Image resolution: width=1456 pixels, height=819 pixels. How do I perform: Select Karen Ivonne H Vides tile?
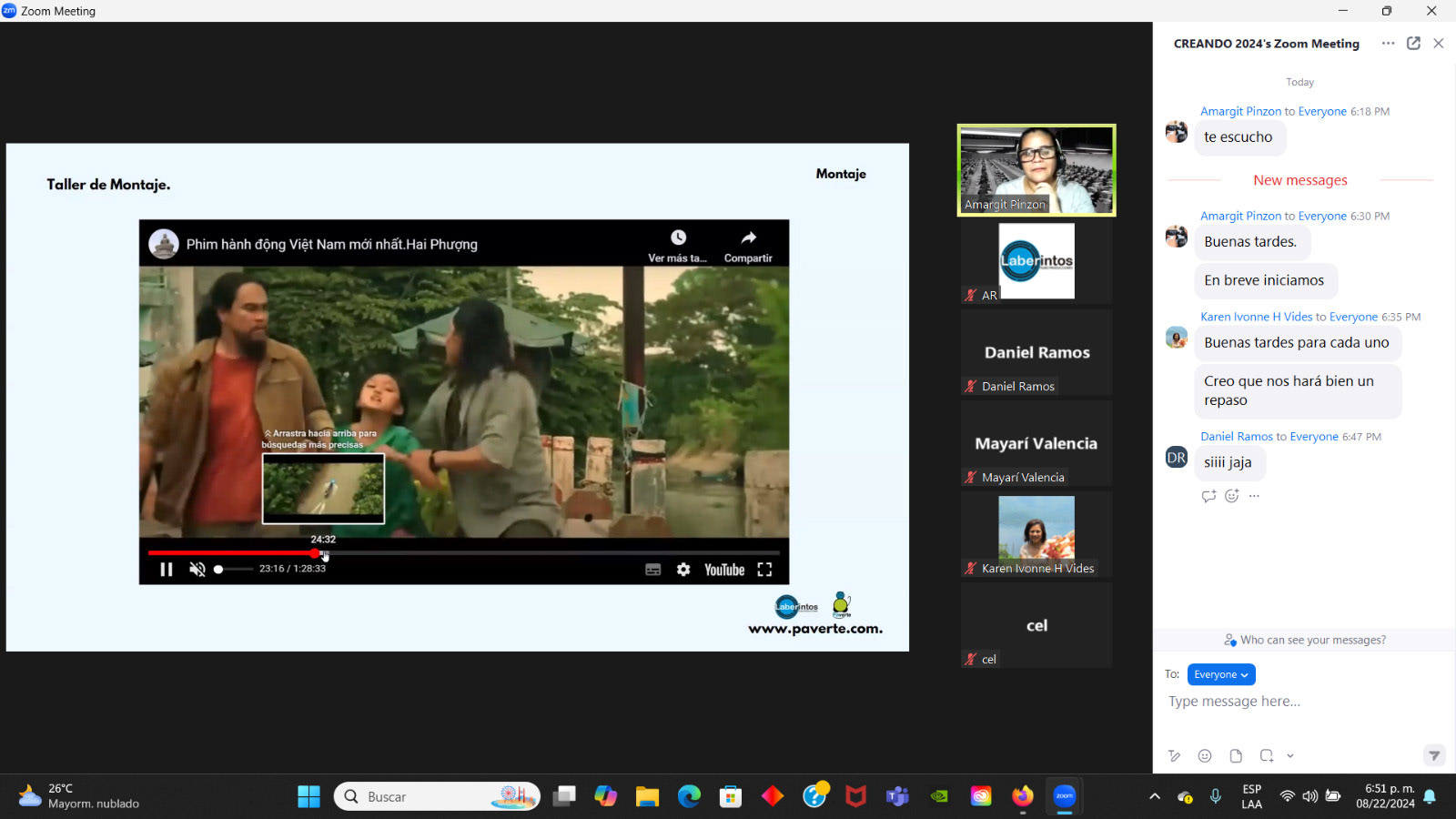(x=1036, y=534)
